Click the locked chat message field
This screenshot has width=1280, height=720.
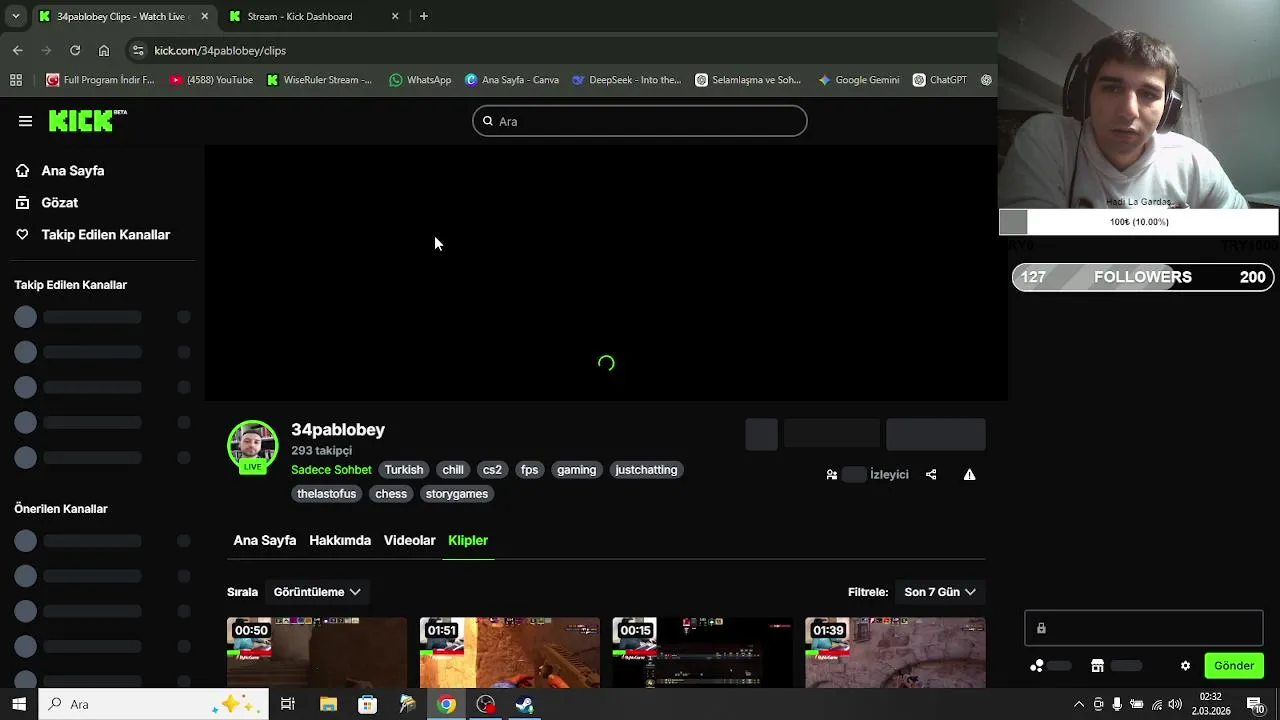coord(1144,628)
